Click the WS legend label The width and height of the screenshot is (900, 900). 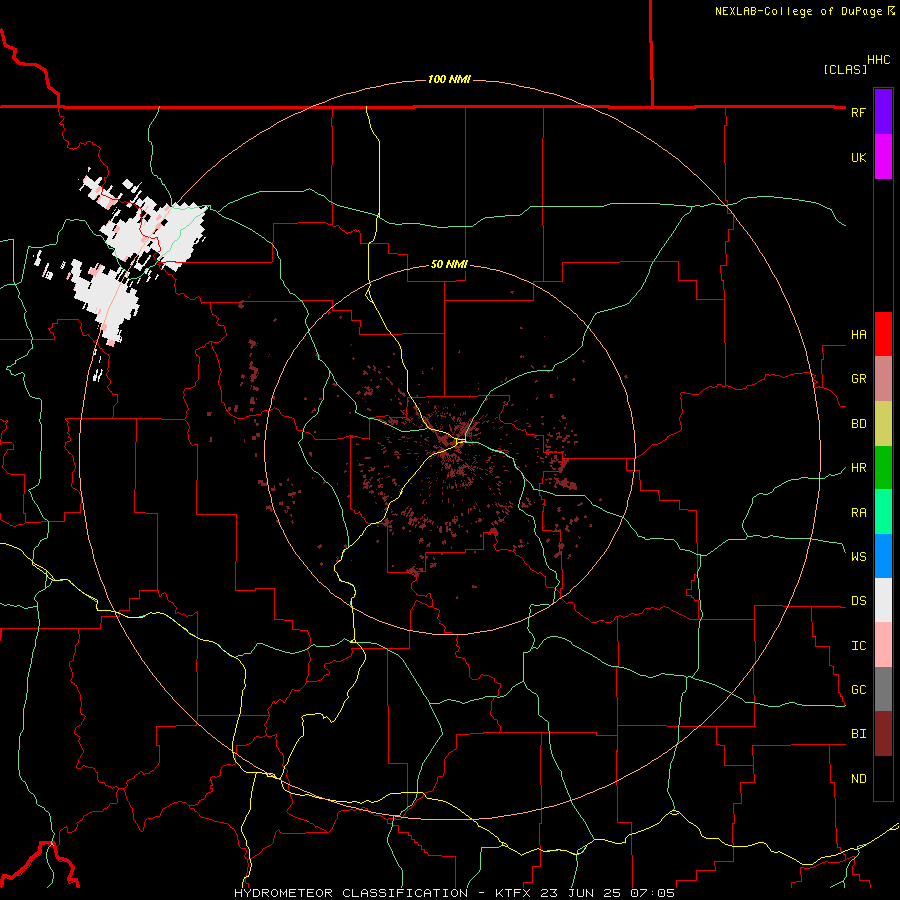(x=858, y=557)
